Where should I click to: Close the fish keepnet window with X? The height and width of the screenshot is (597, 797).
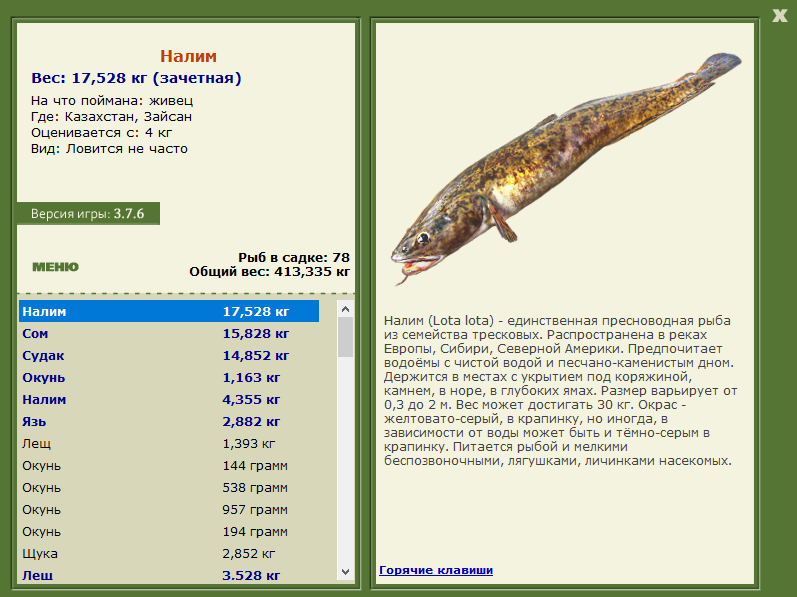click(779, 15)
